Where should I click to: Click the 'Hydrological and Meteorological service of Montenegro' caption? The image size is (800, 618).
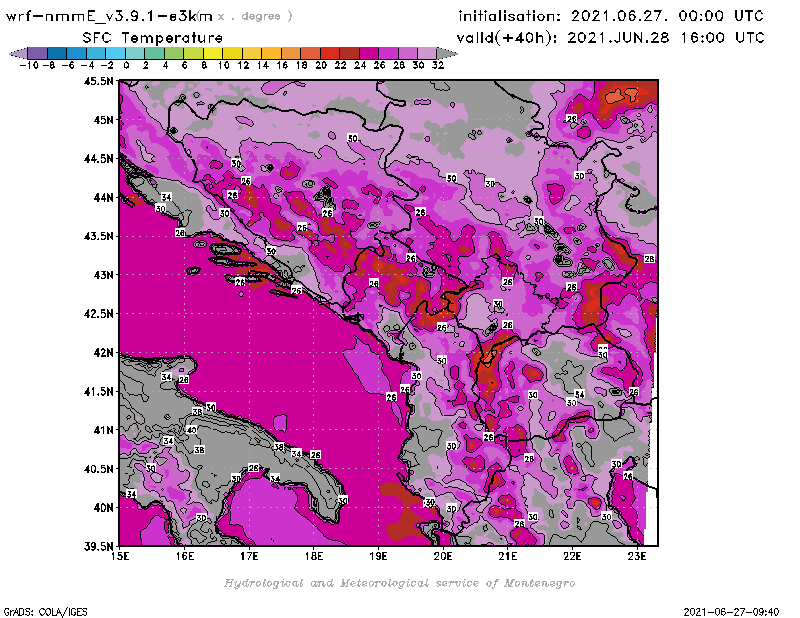[399, 583]
